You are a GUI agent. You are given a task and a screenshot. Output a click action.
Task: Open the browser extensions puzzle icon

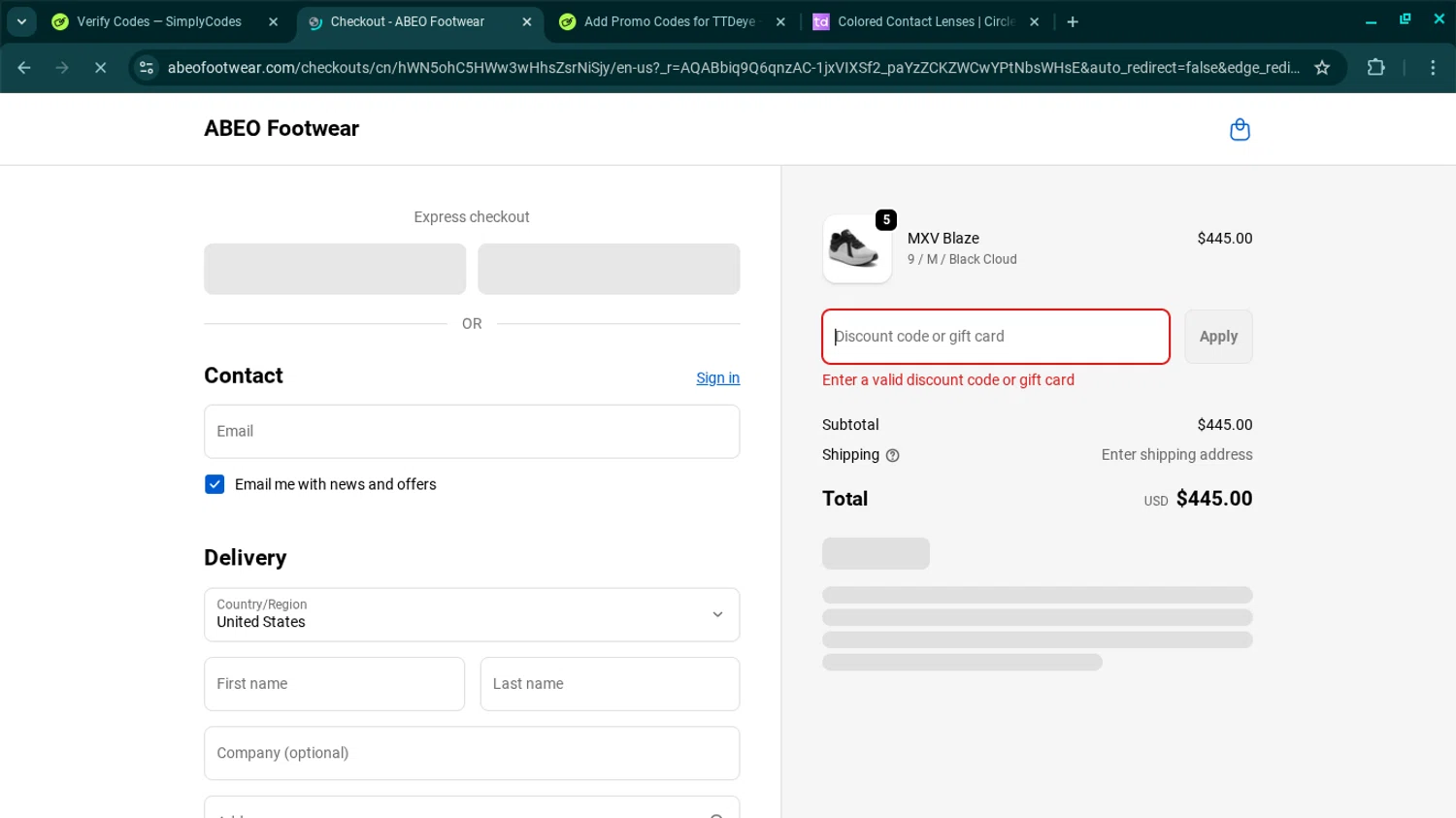tap(1375, 67)
